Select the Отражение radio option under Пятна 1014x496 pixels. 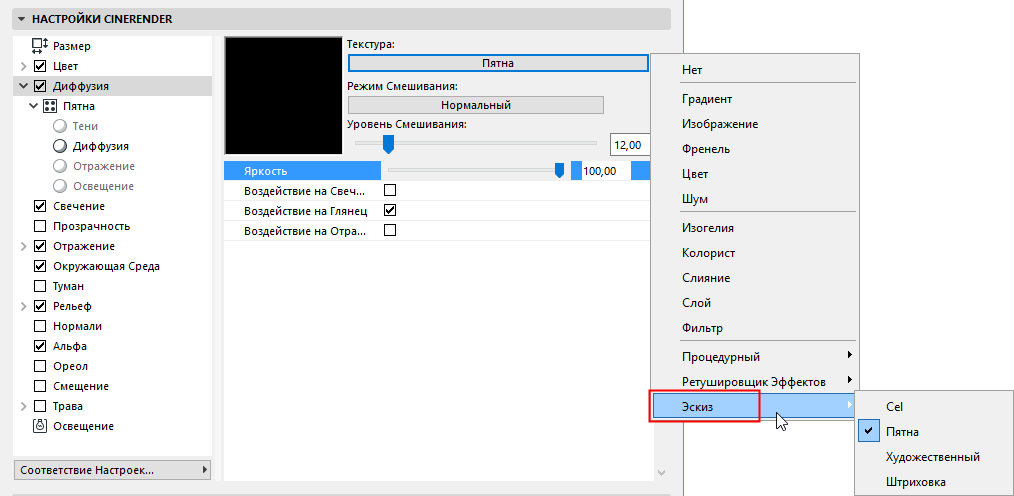pos(60,166)
